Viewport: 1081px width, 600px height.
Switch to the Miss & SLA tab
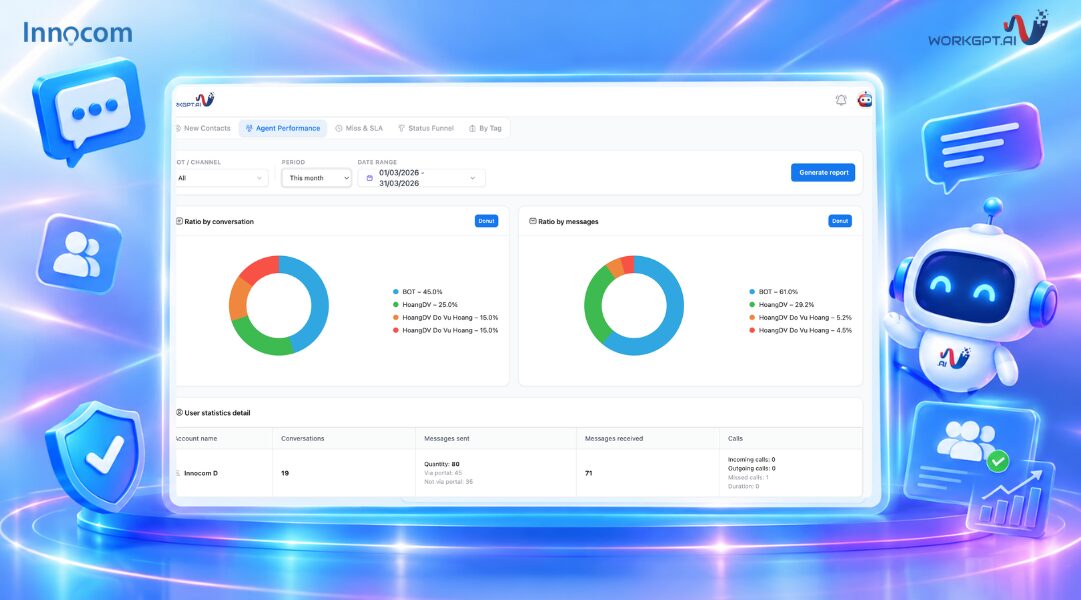point(359,128)
